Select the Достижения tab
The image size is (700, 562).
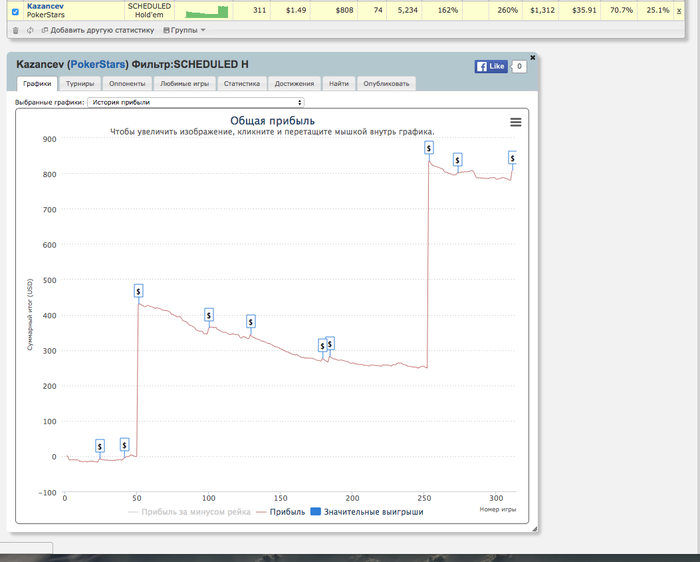coord(294,83)
